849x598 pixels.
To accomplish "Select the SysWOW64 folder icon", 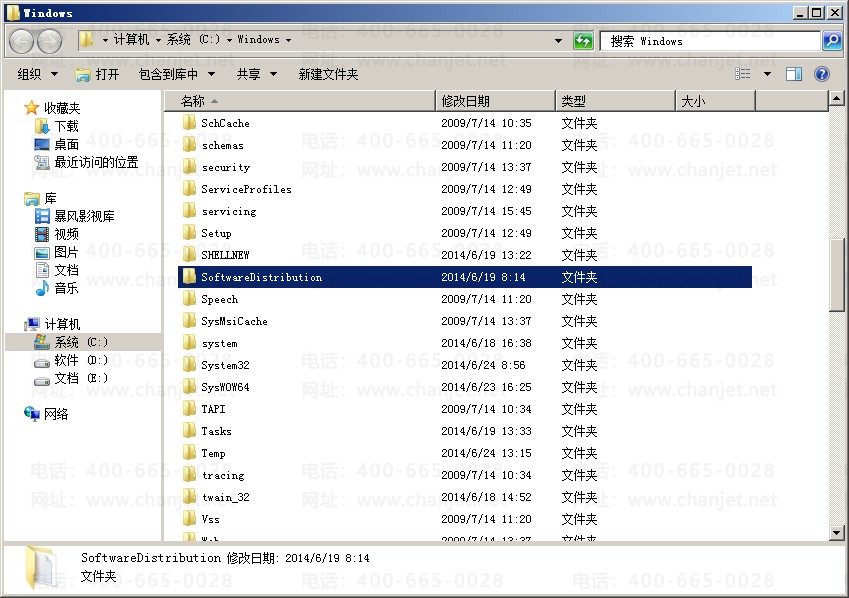I will tap(189, 387).
